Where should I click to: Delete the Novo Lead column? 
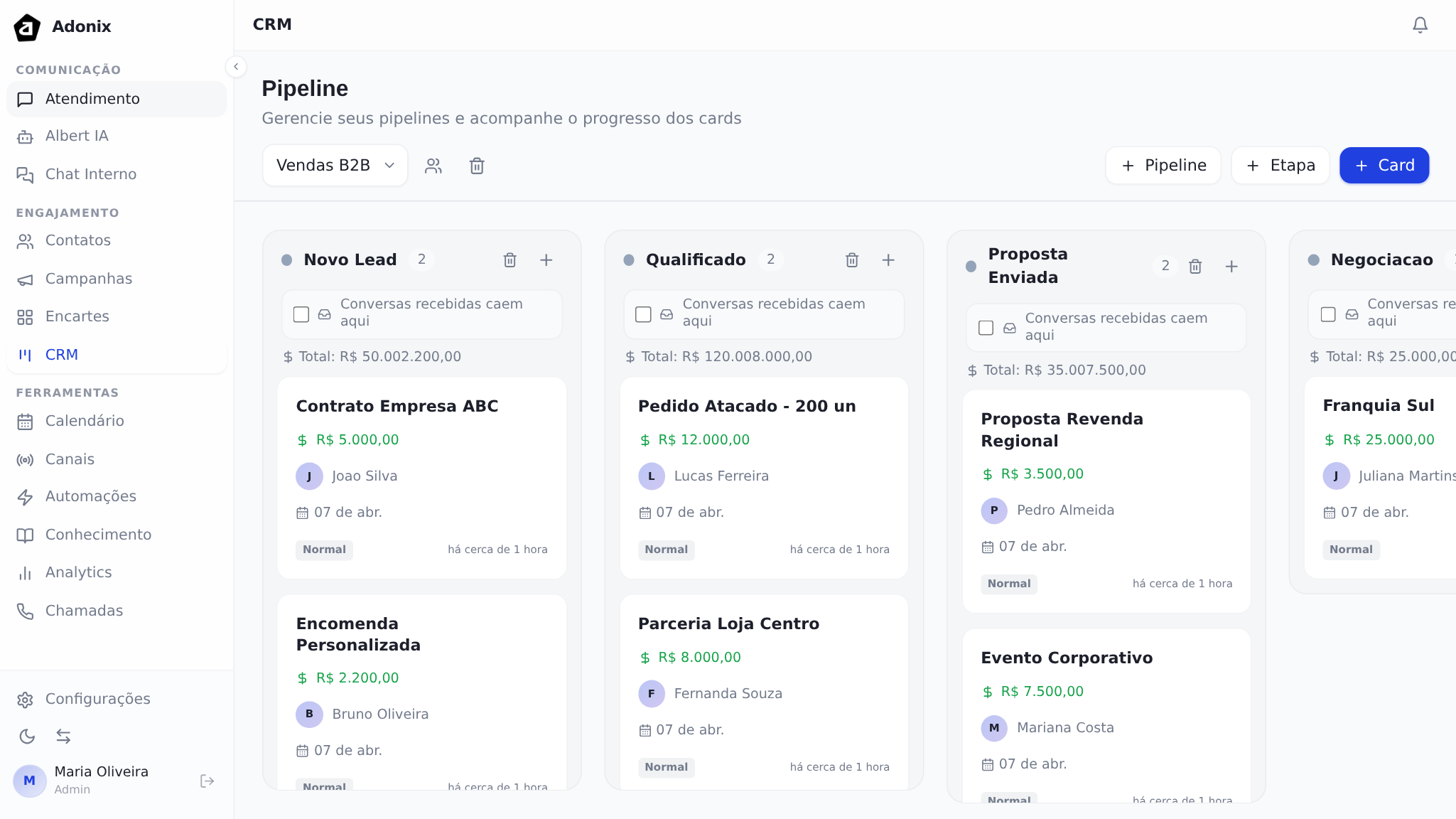click(509, 260)
